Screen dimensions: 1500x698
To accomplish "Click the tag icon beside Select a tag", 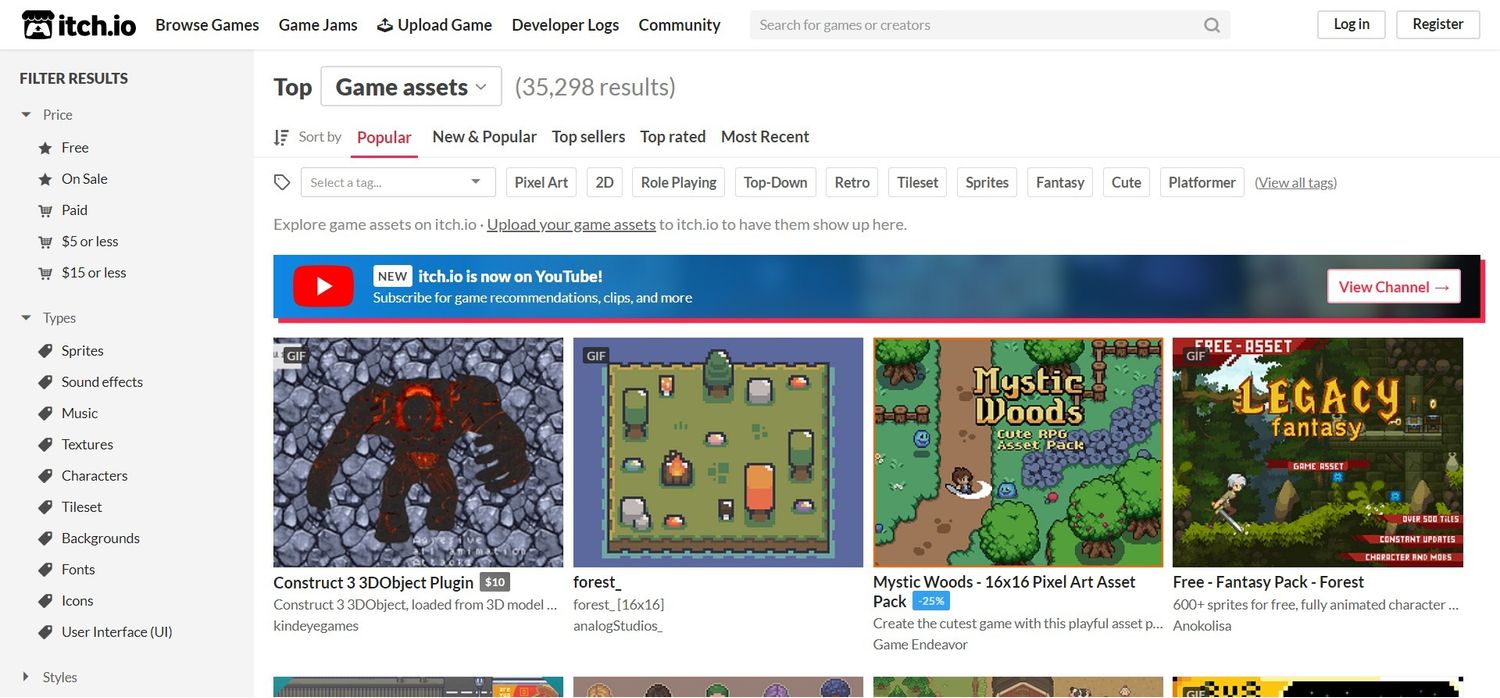I will pos(282,182).
